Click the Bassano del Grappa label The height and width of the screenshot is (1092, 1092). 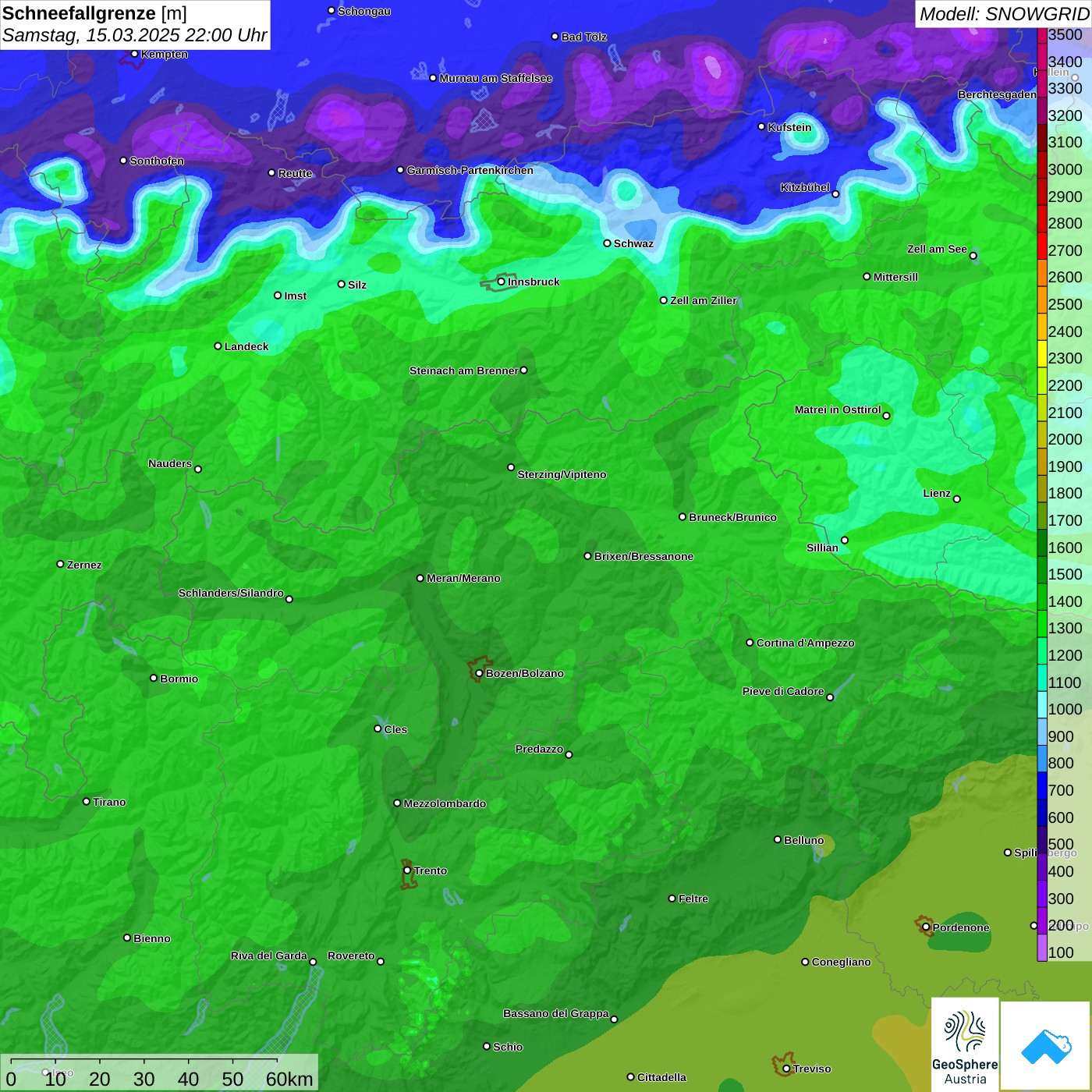[x=556, y=1013]
